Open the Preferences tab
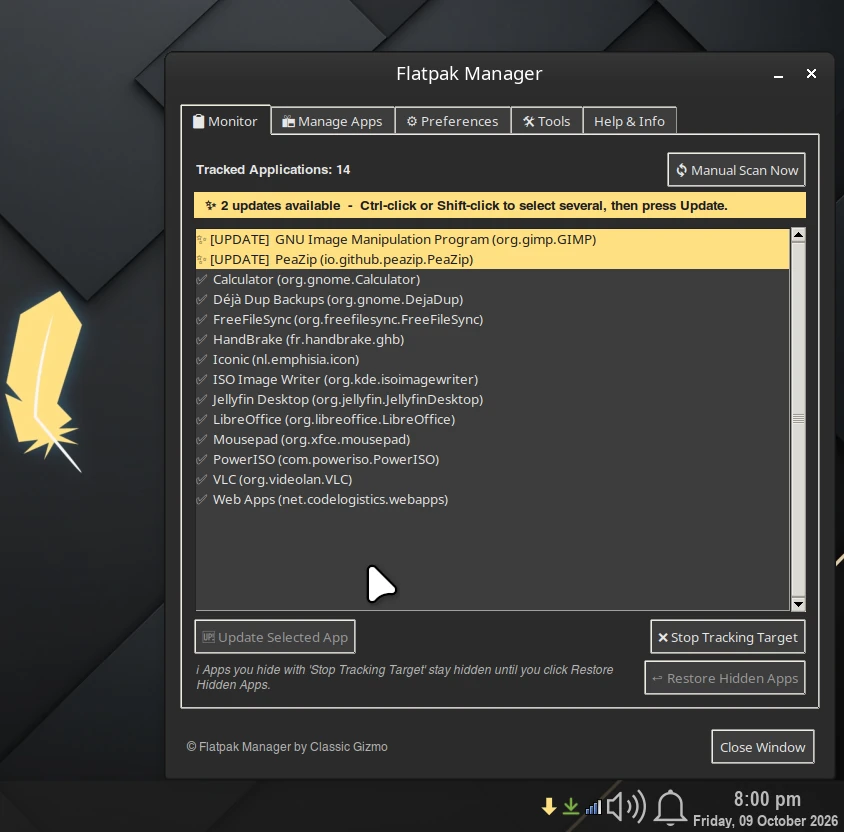844x832 pixels. [453, 121]
